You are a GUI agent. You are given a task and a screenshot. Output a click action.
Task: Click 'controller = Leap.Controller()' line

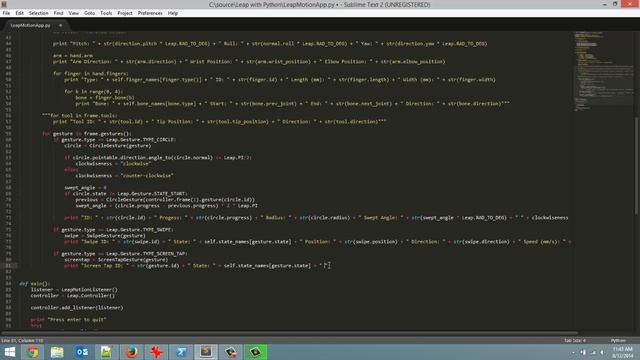point(73,296)
